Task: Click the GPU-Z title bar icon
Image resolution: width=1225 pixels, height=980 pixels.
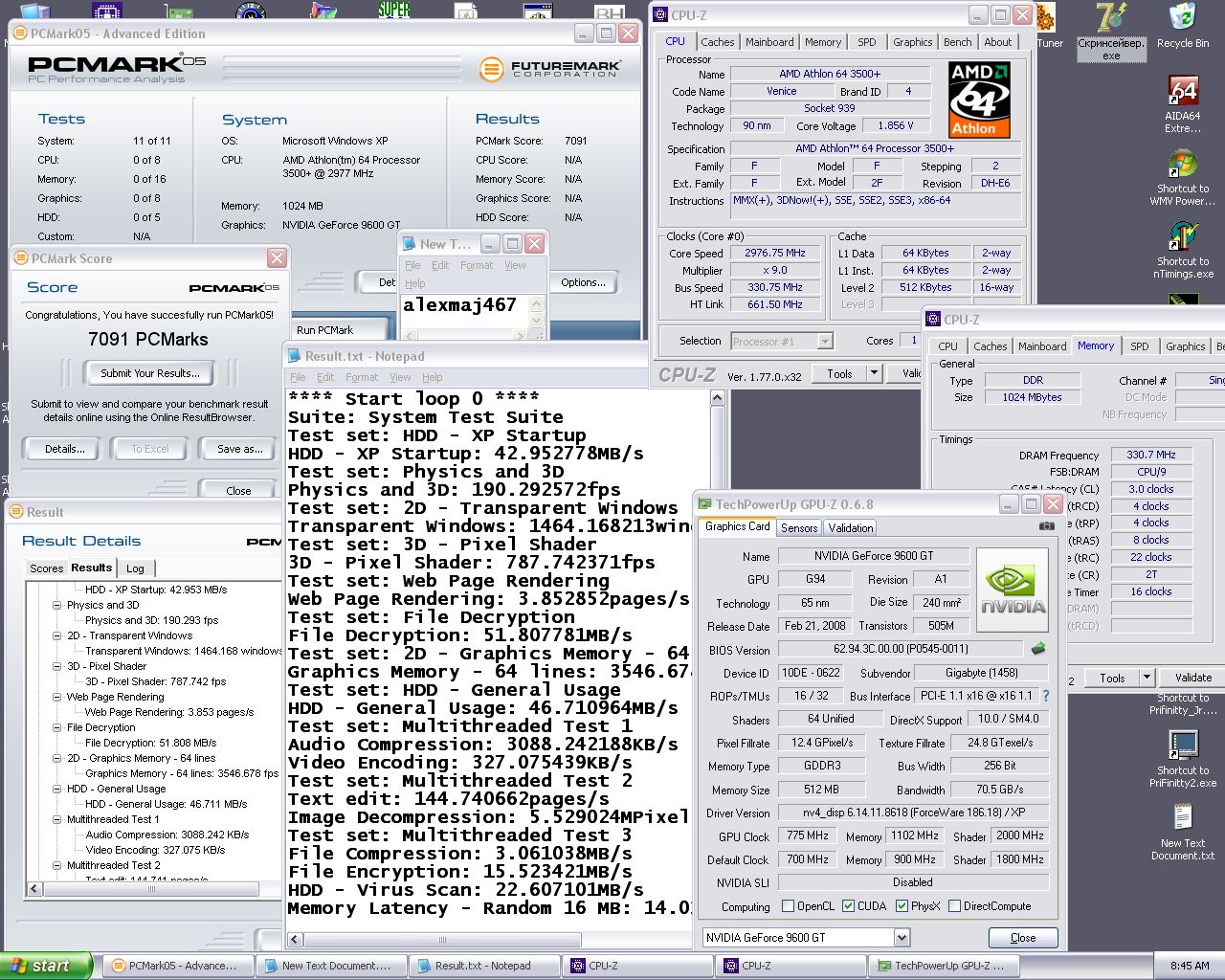Action: click(x=705, y=504)
